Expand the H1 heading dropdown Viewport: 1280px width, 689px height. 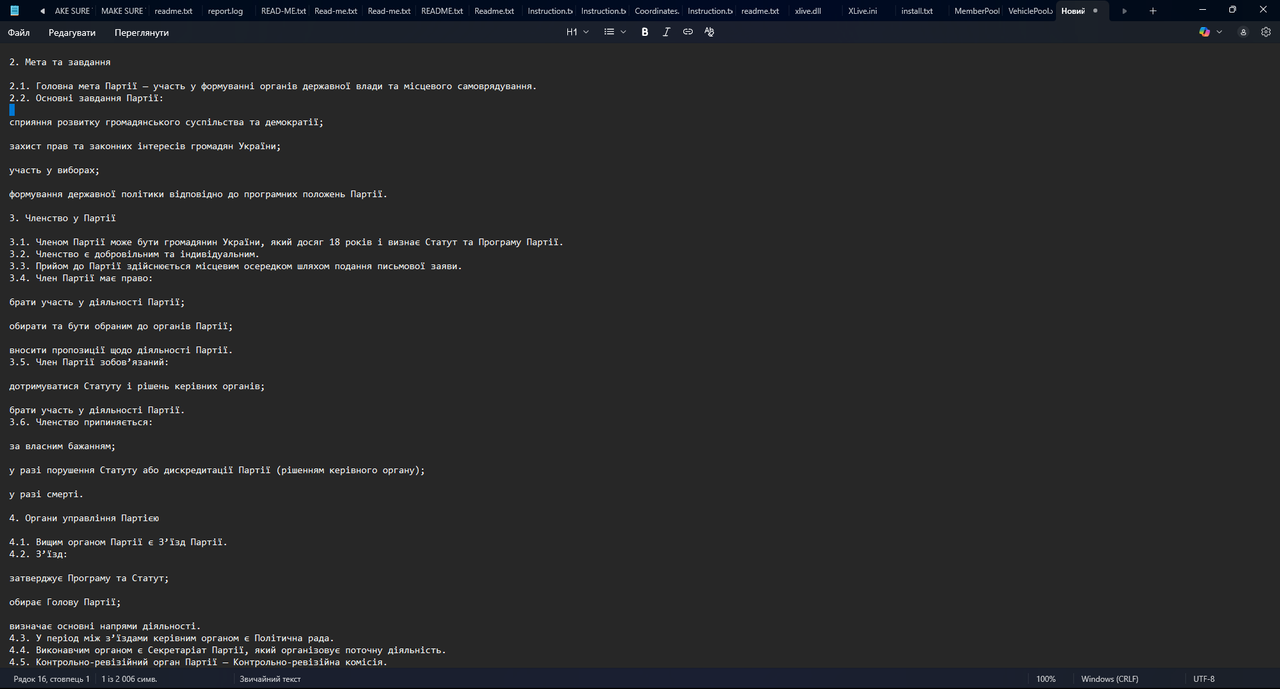(578, 32)
